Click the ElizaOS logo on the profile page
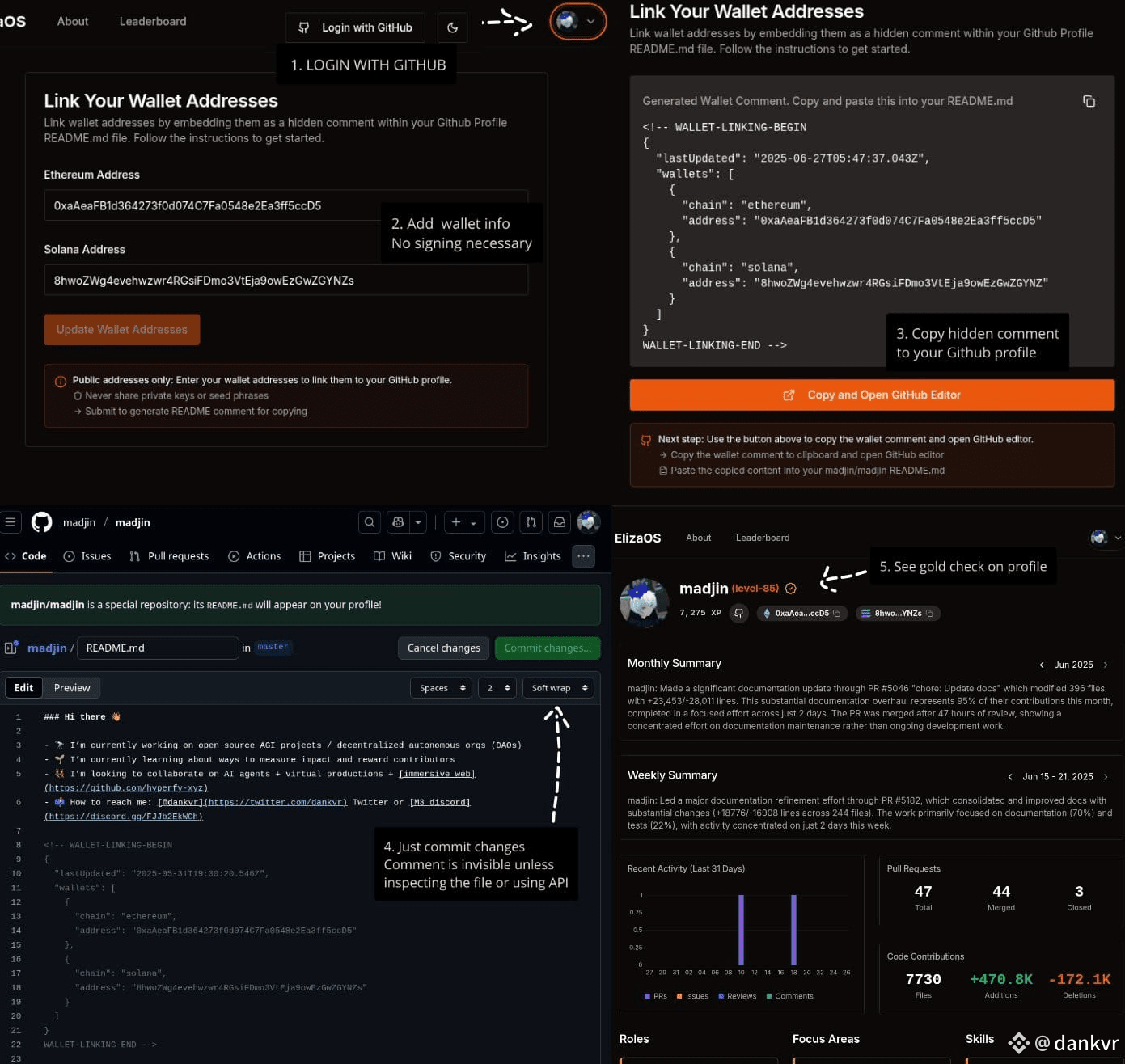The height and width of the screenshot is (1064, 1125). point(637,538)
